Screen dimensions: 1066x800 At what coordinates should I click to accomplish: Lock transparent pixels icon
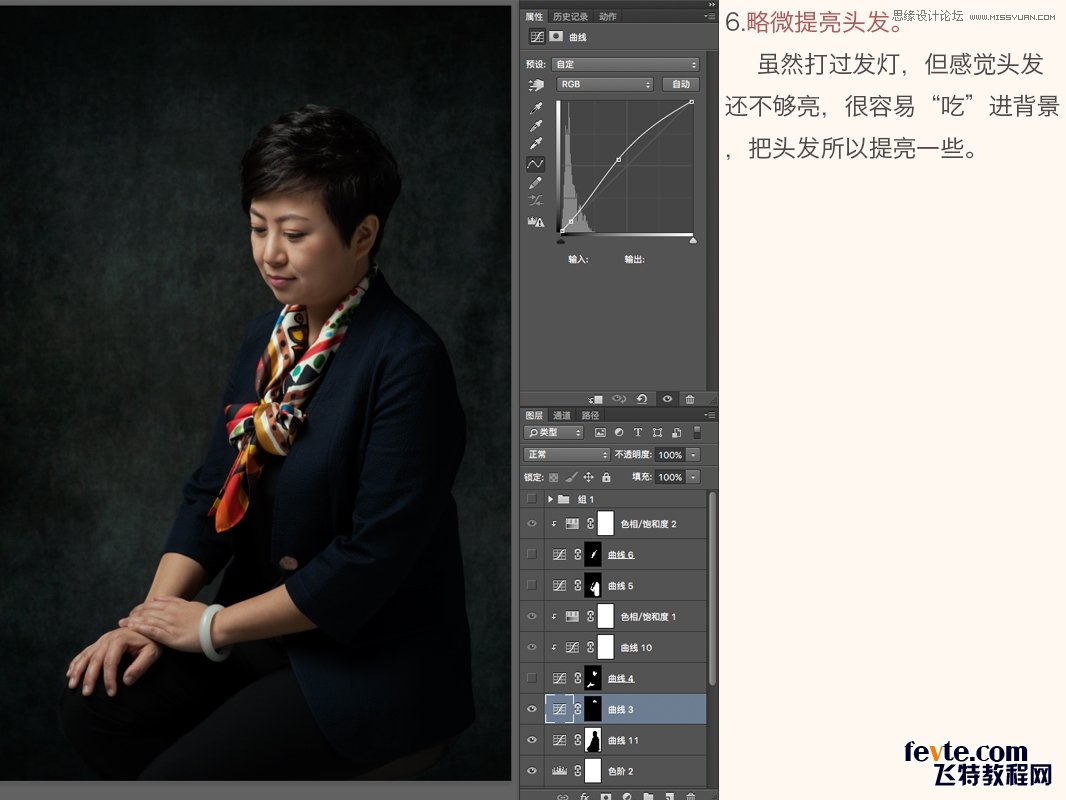point(553,477)
